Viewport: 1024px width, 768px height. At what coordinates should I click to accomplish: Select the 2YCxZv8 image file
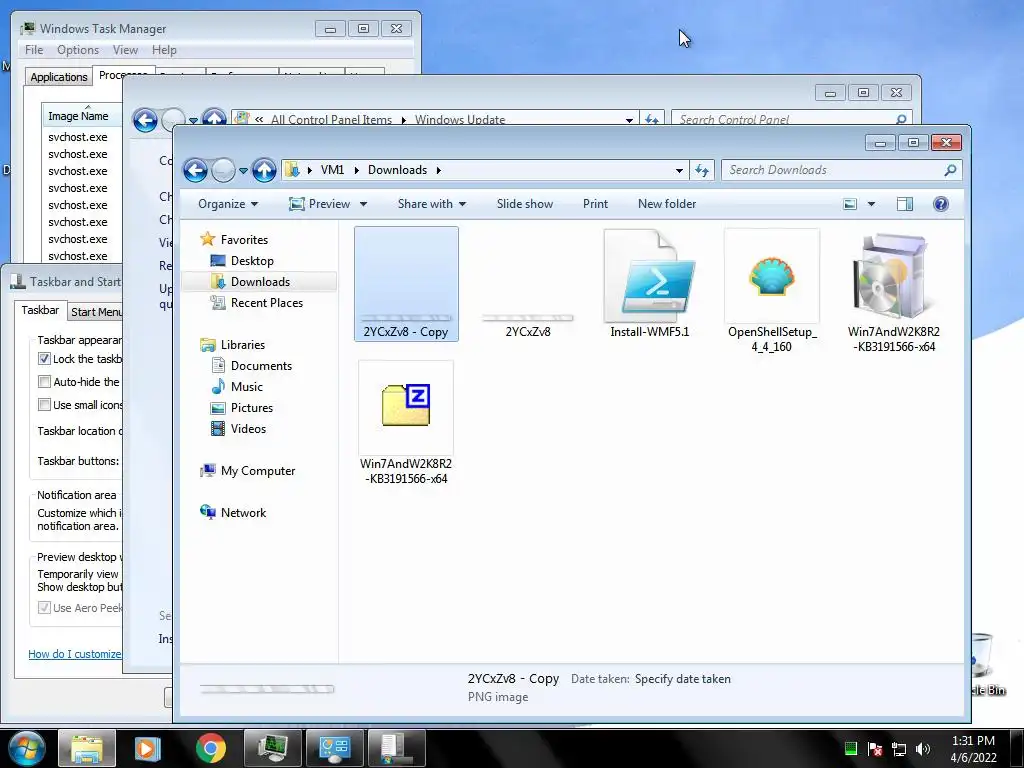[x=528, y=325]
